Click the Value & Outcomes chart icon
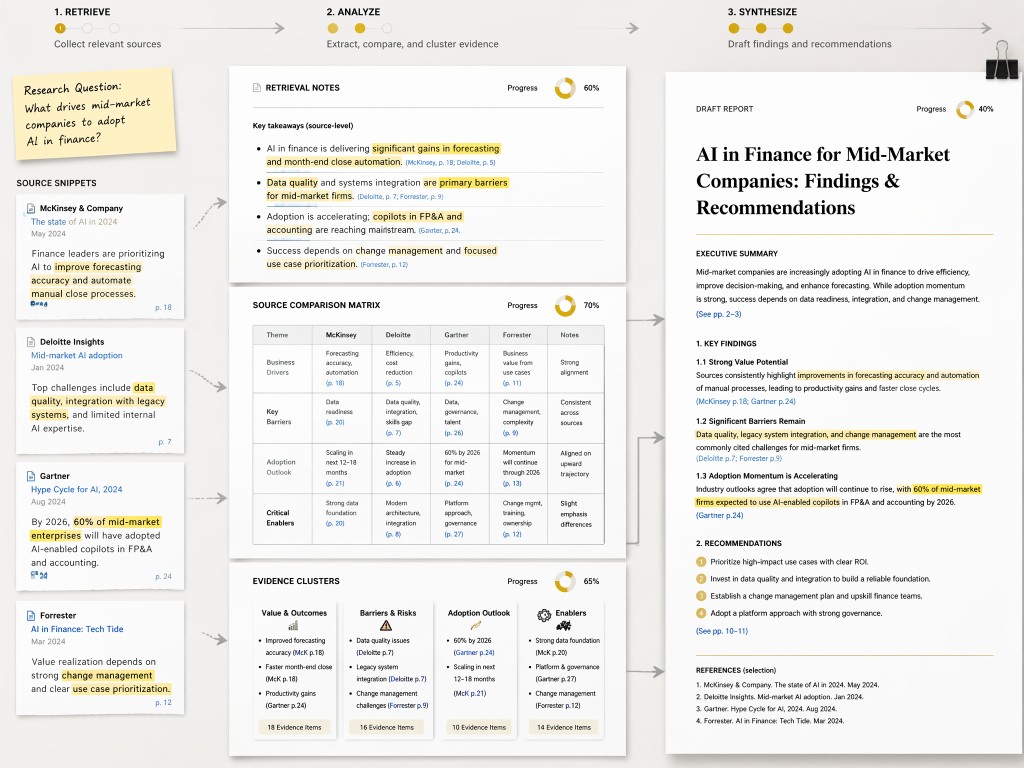The height and width of the screenshot is (768, 1024). coord(293,626)
